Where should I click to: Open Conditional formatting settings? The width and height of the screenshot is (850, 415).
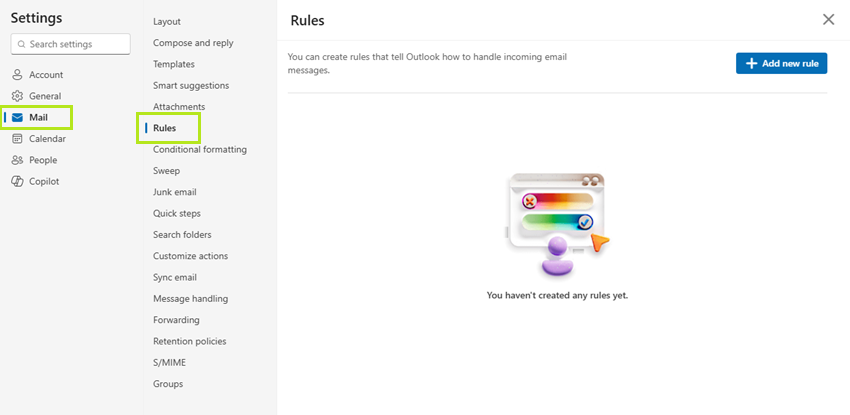(x=199, y=149)
